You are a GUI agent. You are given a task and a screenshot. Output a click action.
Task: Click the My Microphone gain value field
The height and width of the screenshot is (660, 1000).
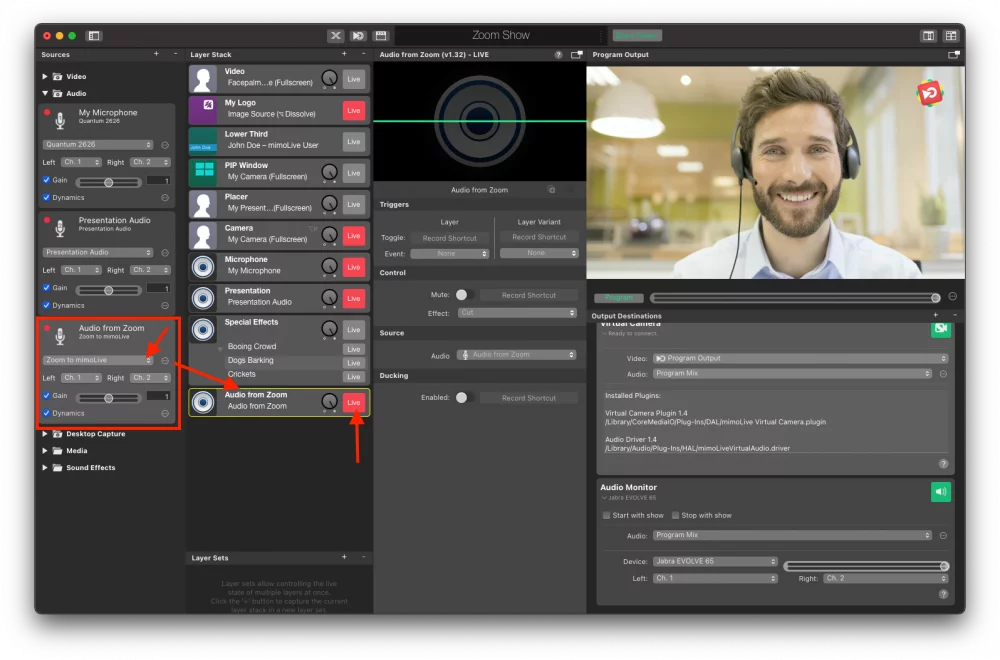(158, 180)
